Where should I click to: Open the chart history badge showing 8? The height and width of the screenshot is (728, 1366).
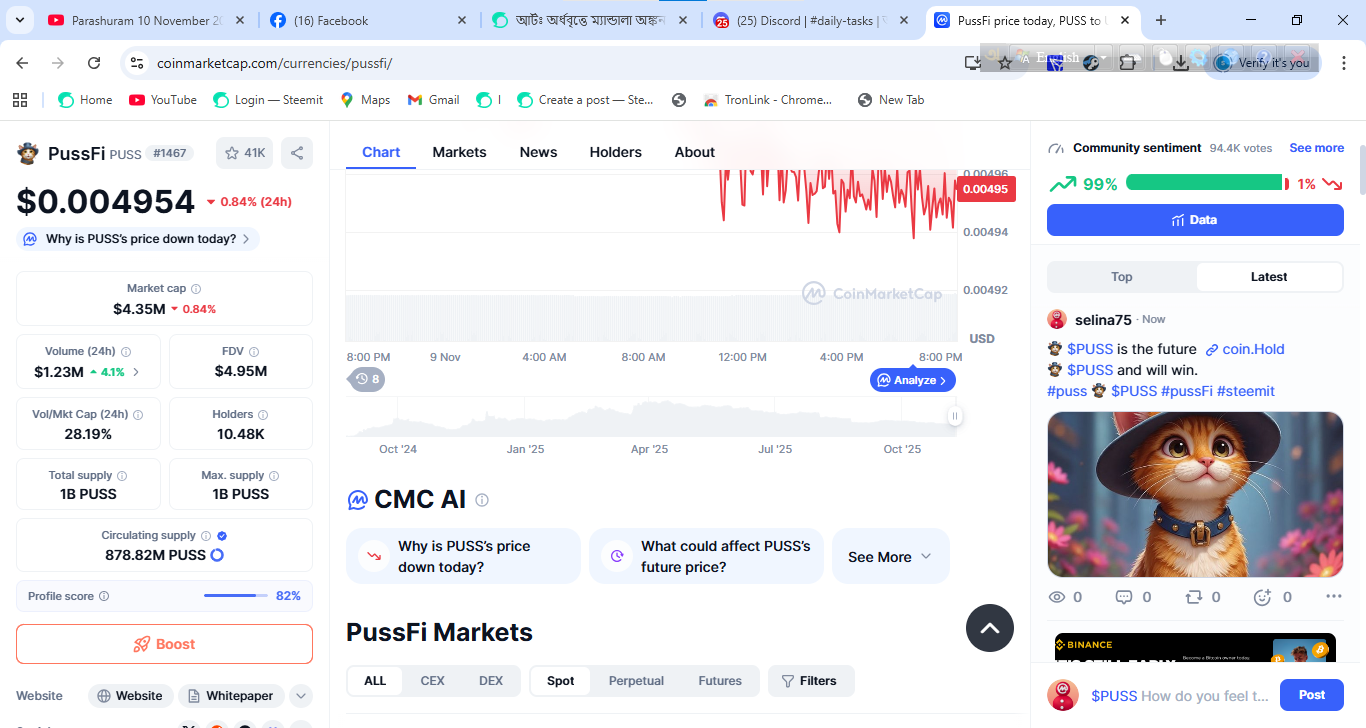[367, 379]
